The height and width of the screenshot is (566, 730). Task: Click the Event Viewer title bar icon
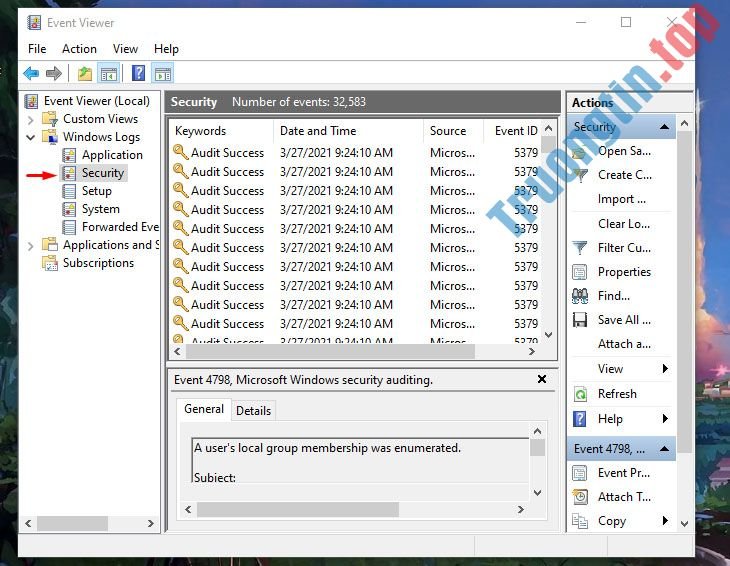click(34, 22)
